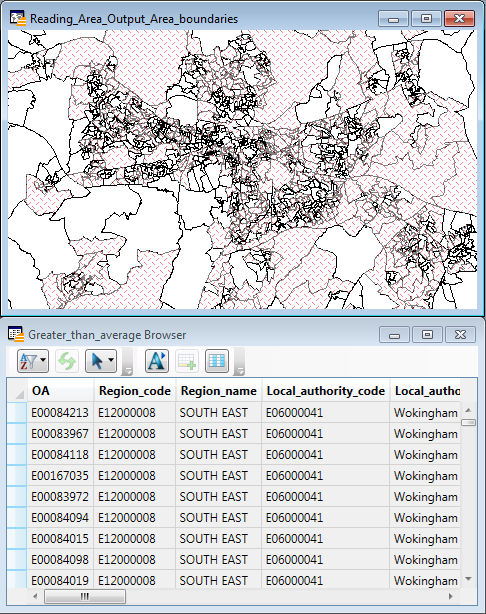The width and height of the screenshot is (486, 614).
Task: Click the Local_authority_code column header
Action: pyautogui.click(x=325, y=391)
